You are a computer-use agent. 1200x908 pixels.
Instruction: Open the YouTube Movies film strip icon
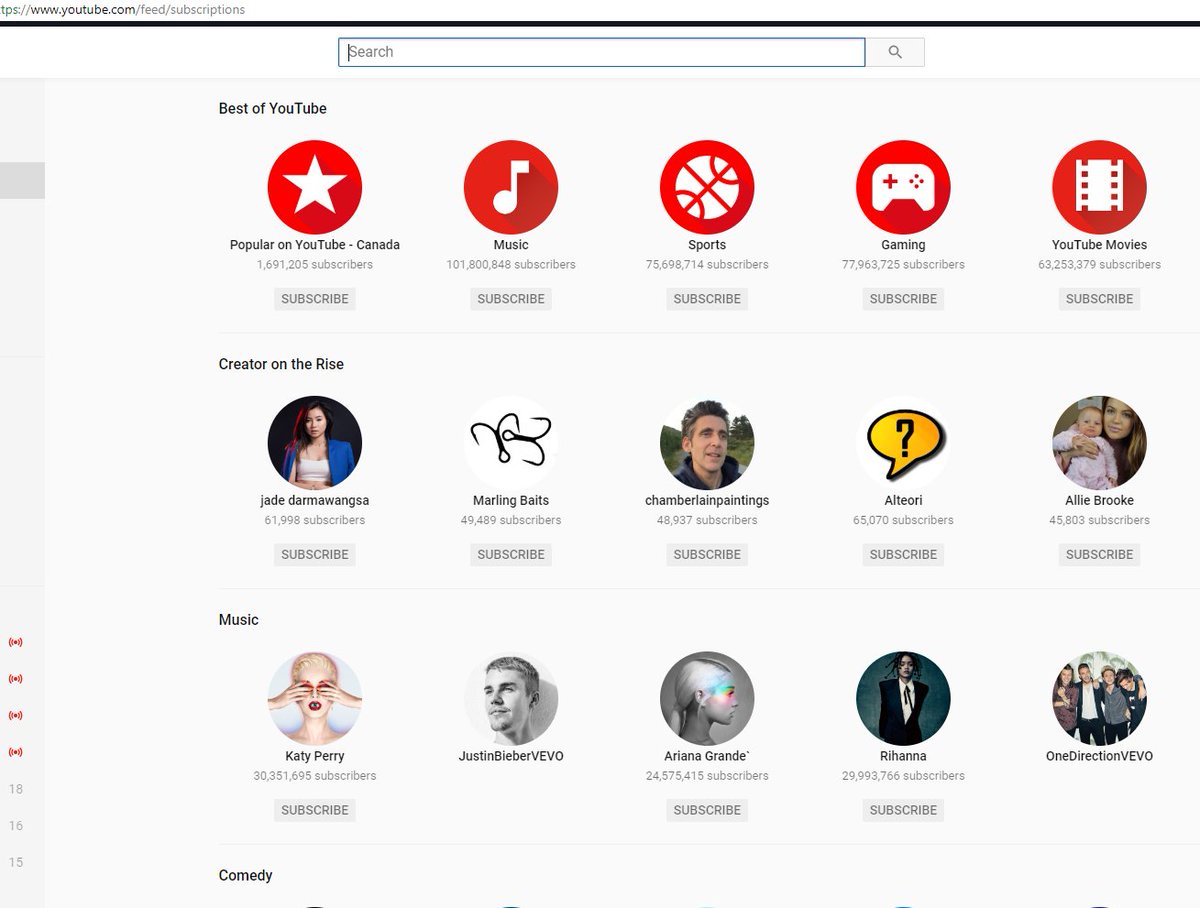[1099, 187]
